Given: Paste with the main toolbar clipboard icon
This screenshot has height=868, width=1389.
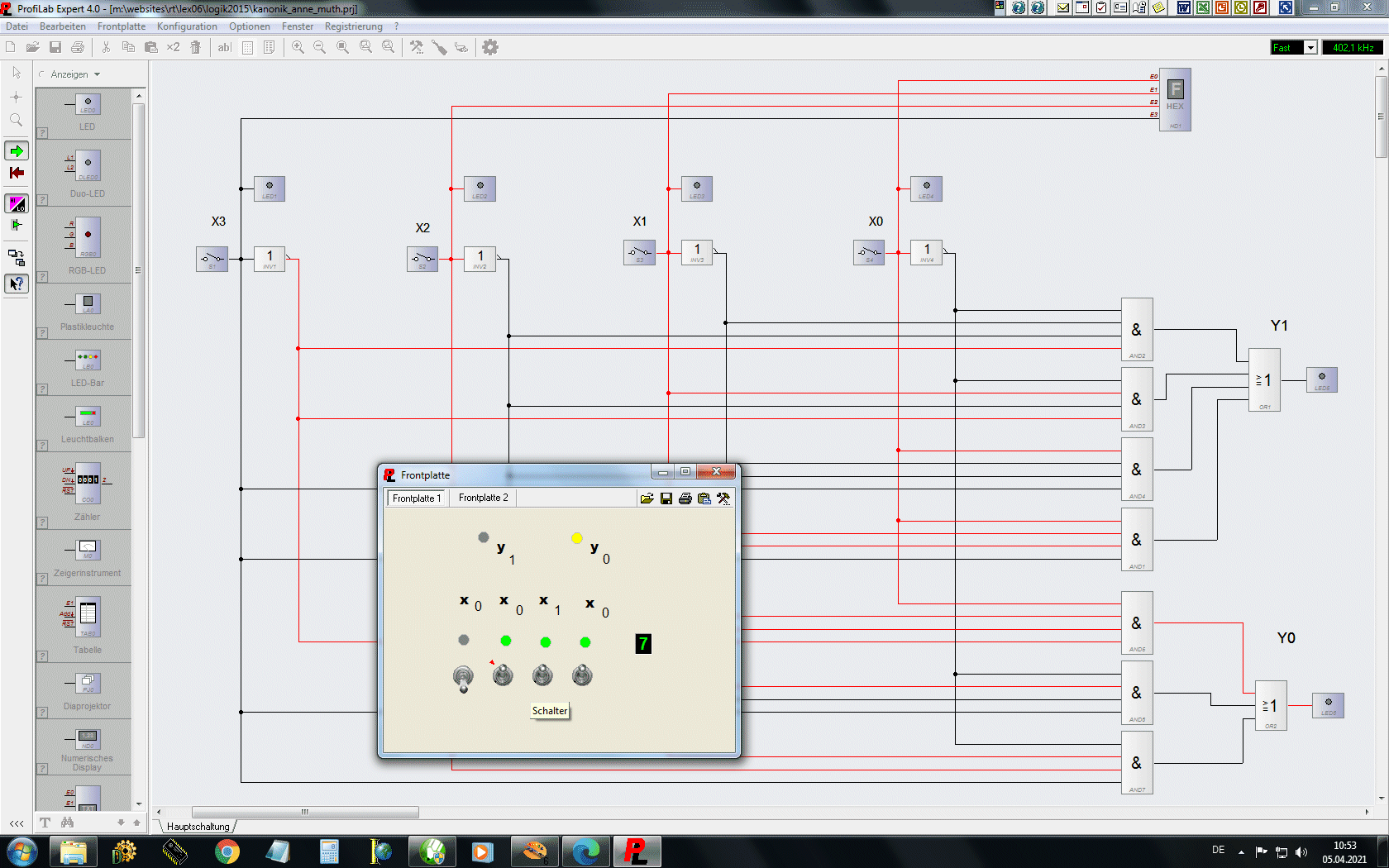Looking at the screenshot, I should [x=150, y=47].
